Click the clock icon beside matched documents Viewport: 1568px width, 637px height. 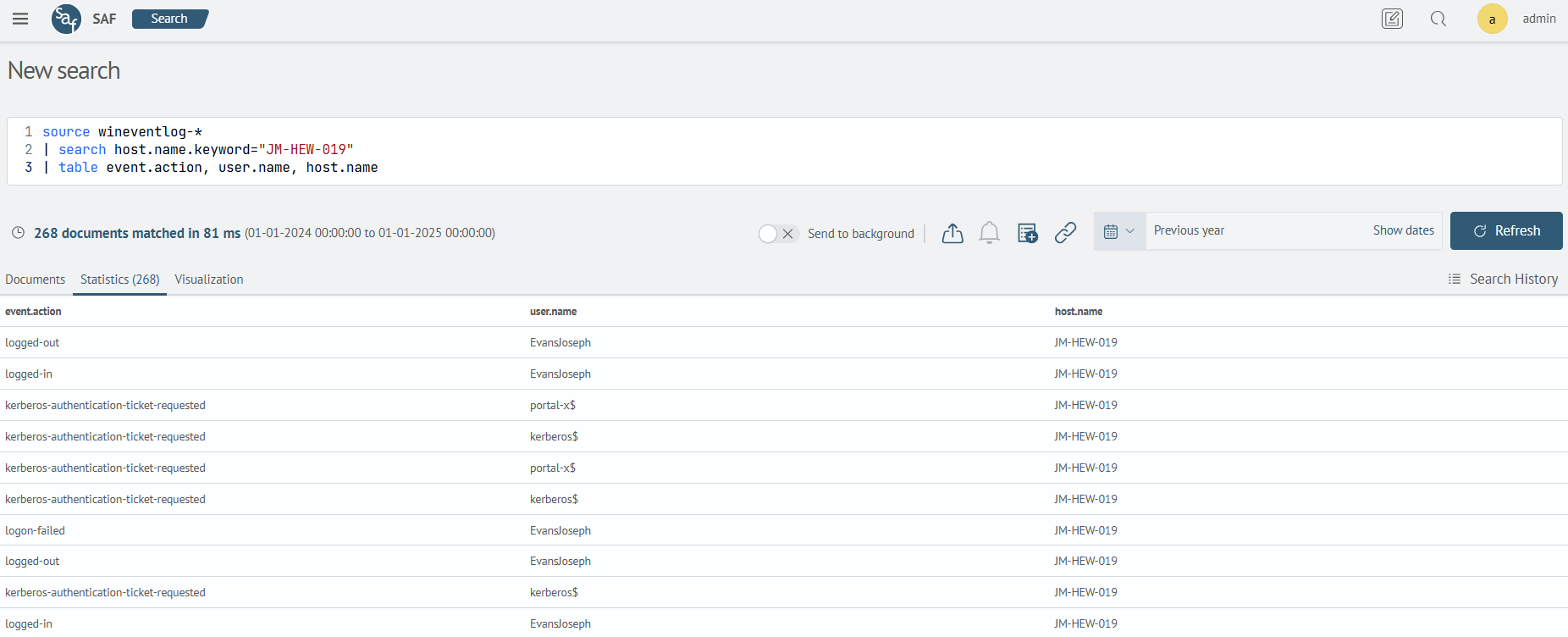point(18,233)
